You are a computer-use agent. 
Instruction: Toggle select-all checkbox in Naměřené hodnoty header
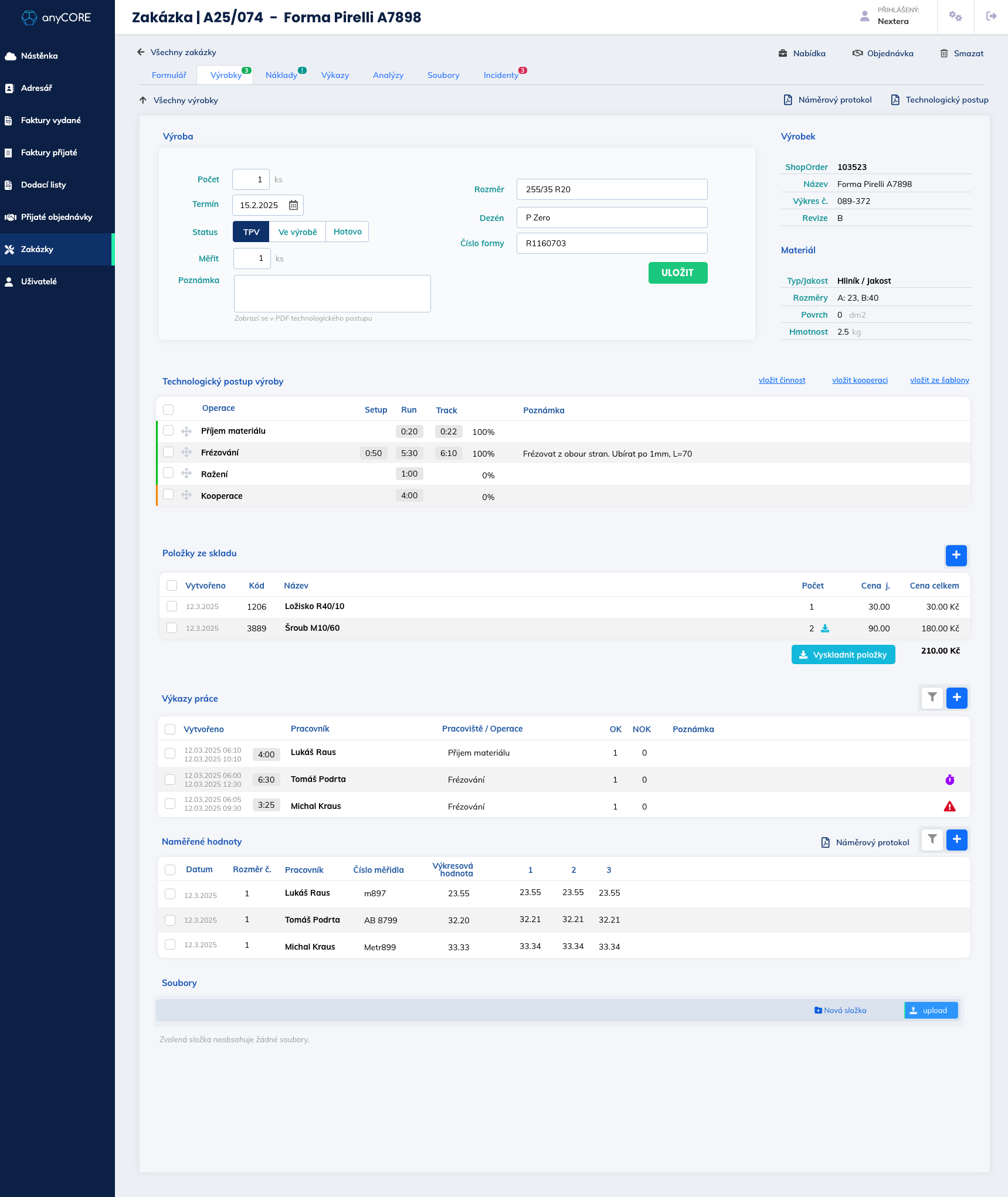170,870
